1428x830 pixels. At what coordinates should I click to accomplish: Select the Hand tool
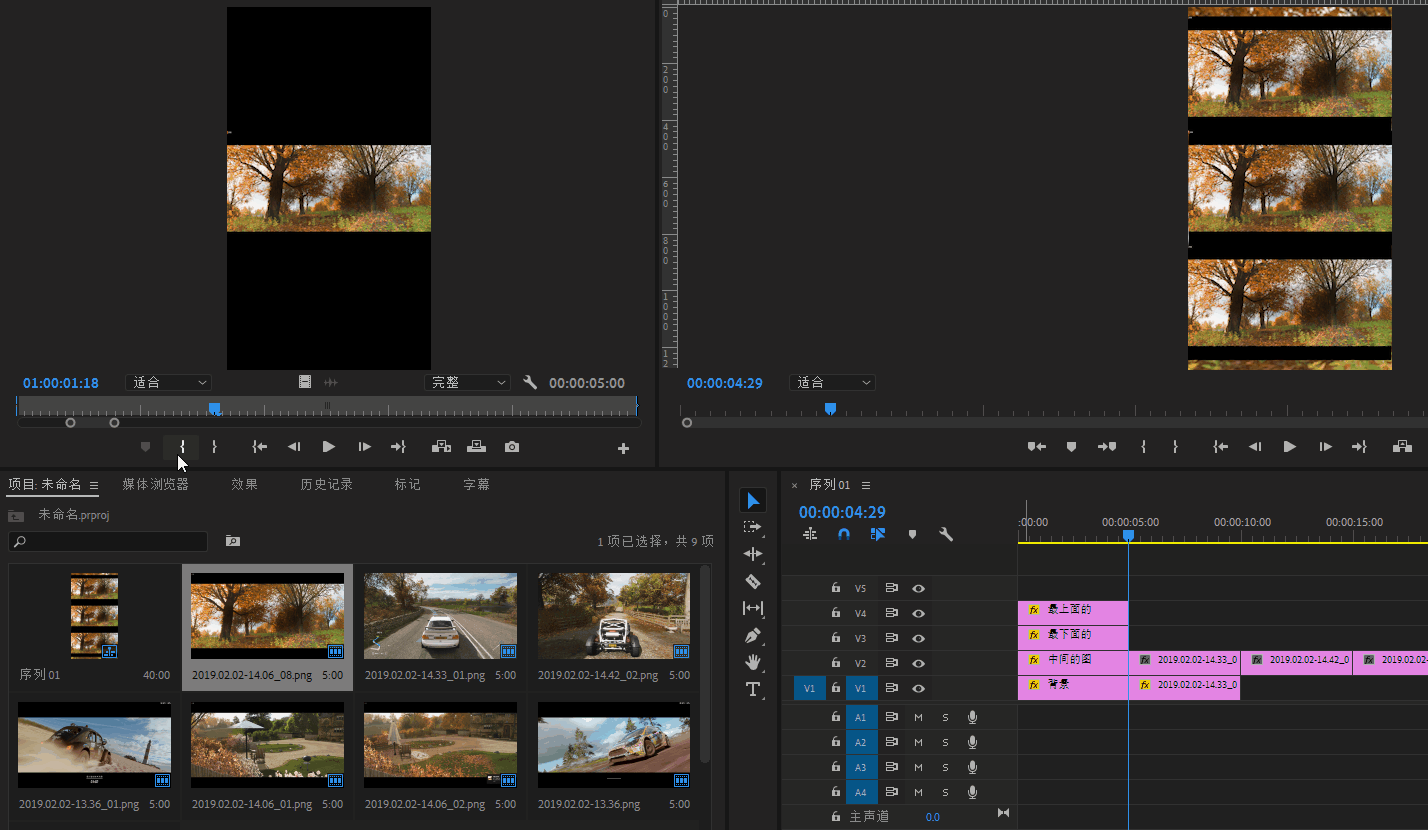tap(753, 662)
